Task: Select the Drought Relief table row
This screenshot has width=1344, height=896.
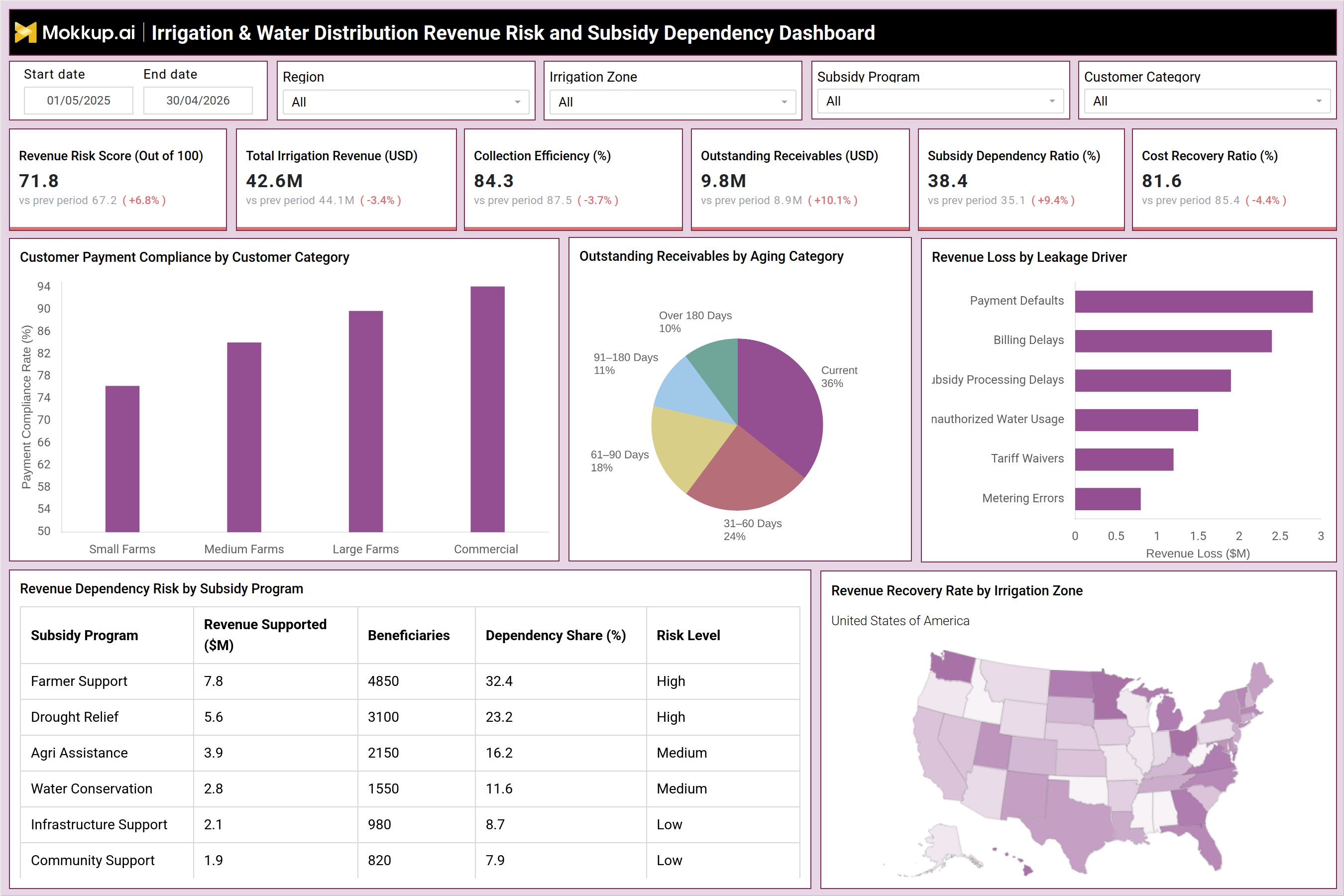Action: (410, 717)
